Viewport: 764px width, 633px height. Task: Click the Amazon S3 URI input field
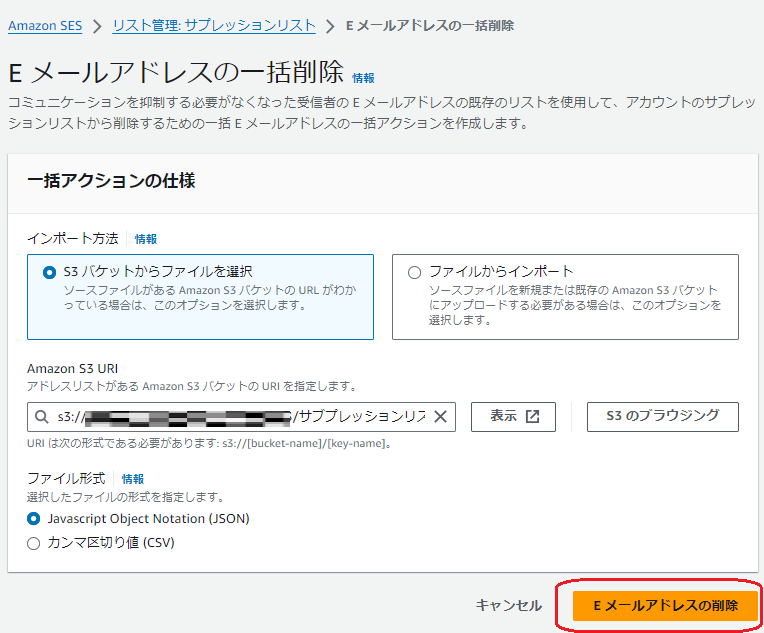pos(241,417)
